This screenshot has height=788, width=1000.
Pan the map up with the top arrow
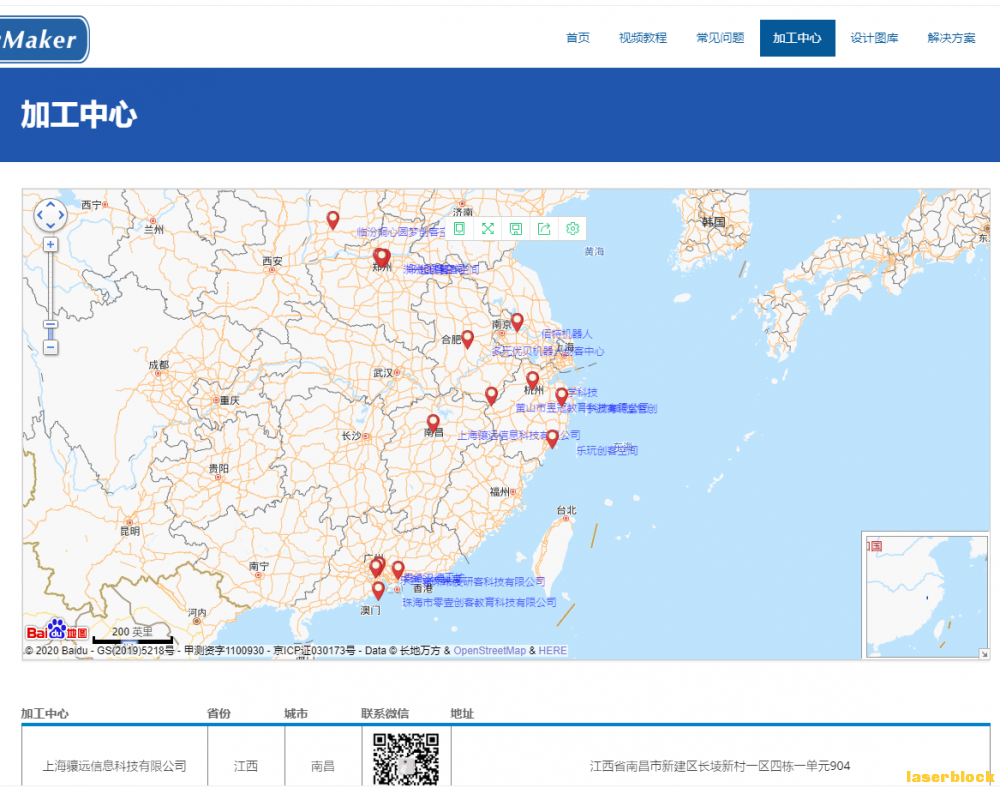point(50,205)
